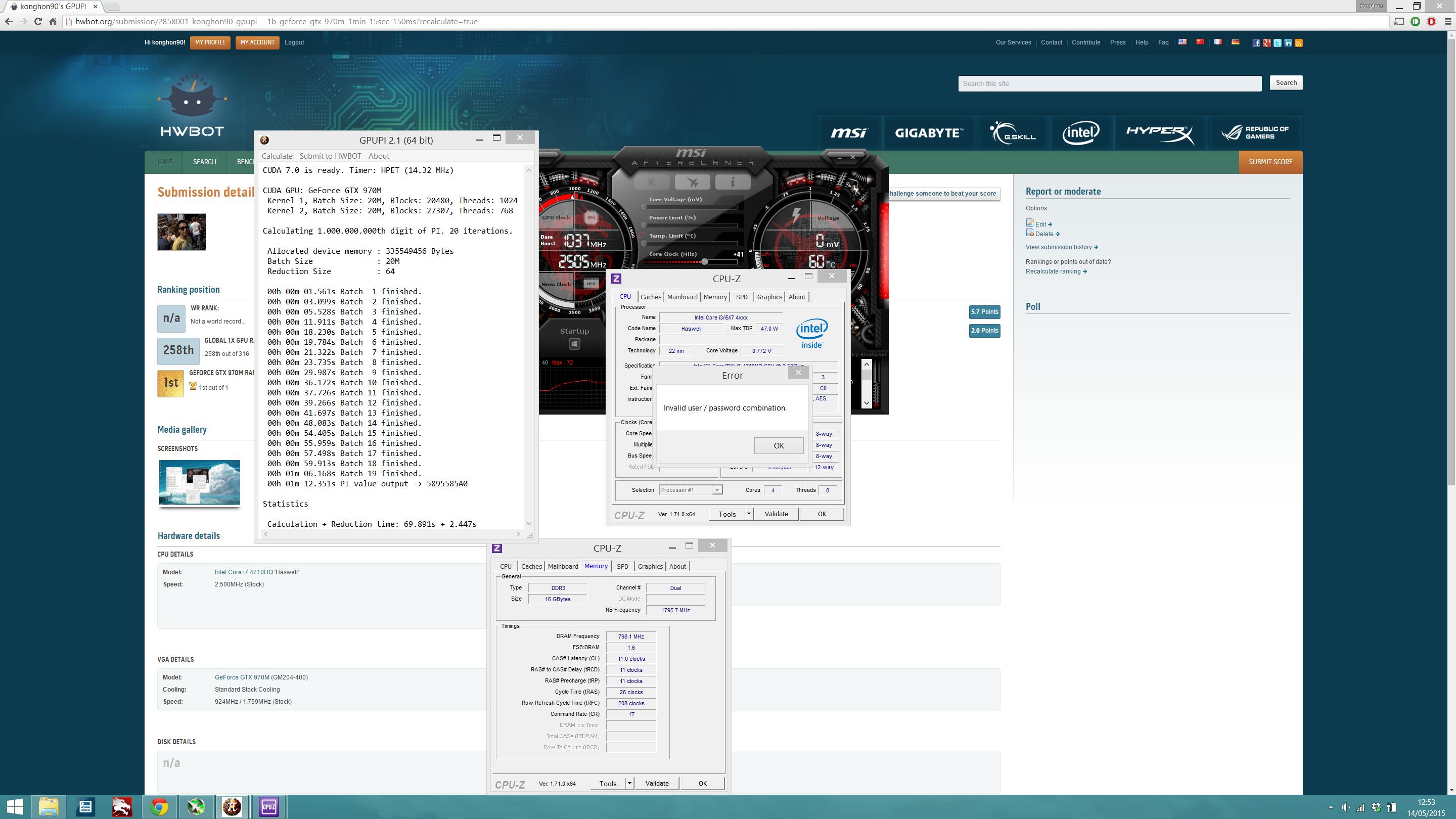The width and height of the screenshot is (1456, 819).
Task: Open GPUPI Submit to HWBOT menu
Action: coord(330,156)
